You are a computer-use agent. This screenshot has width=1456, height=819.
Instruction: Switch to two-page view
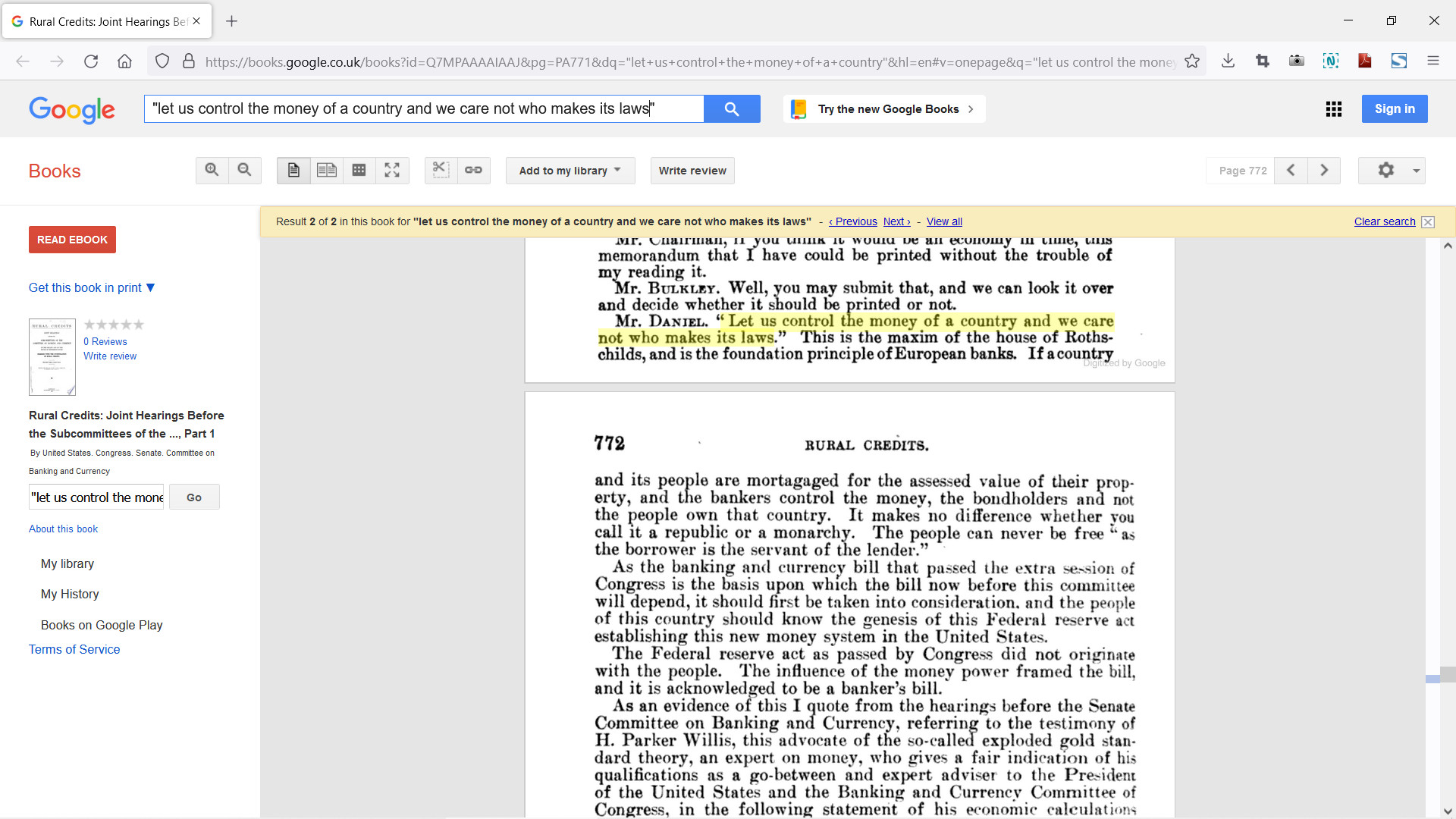click(x=326, y=170)
